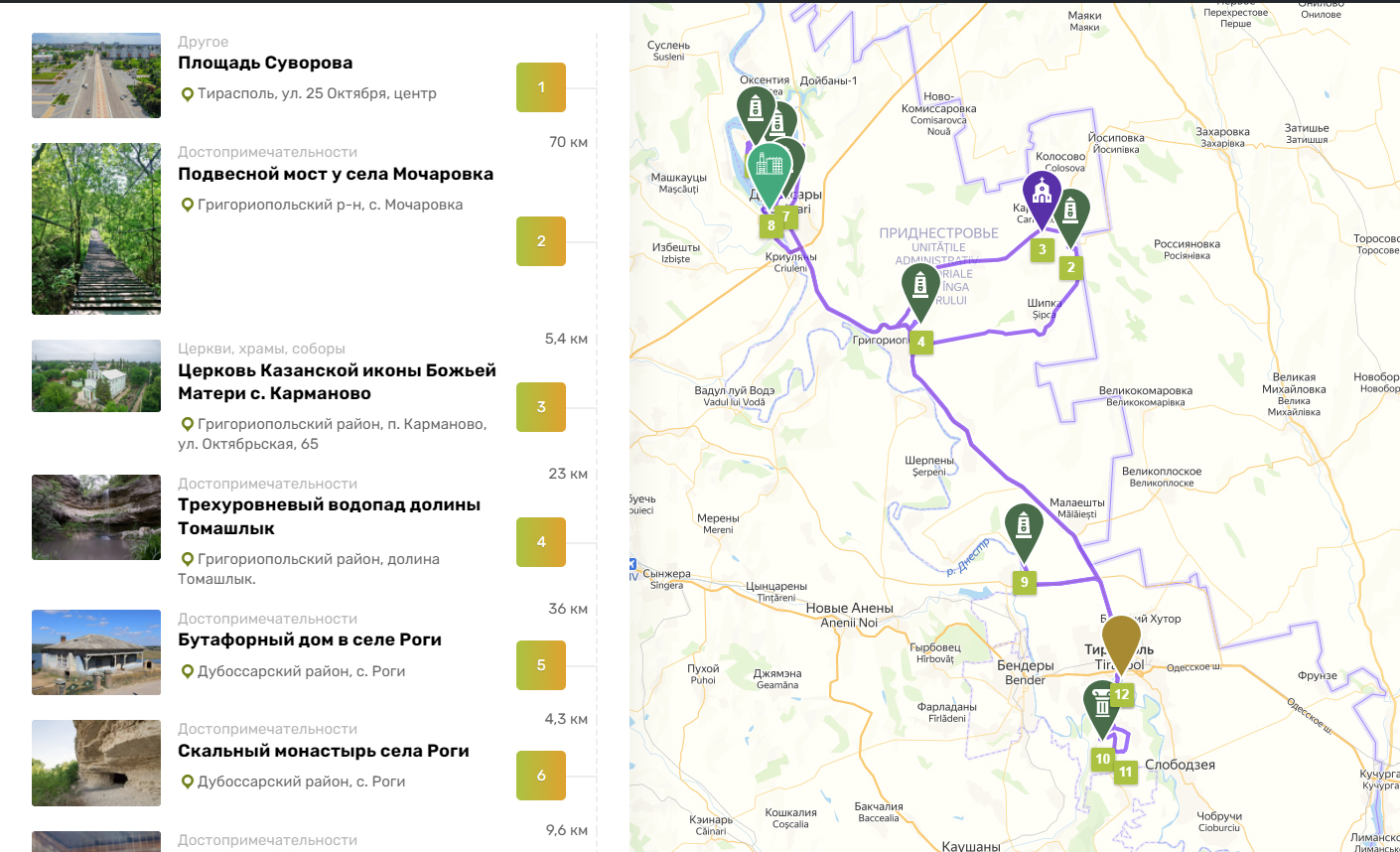
Task: Open Подвесной мост у села Мочаровка
Action: pos(336,174)
